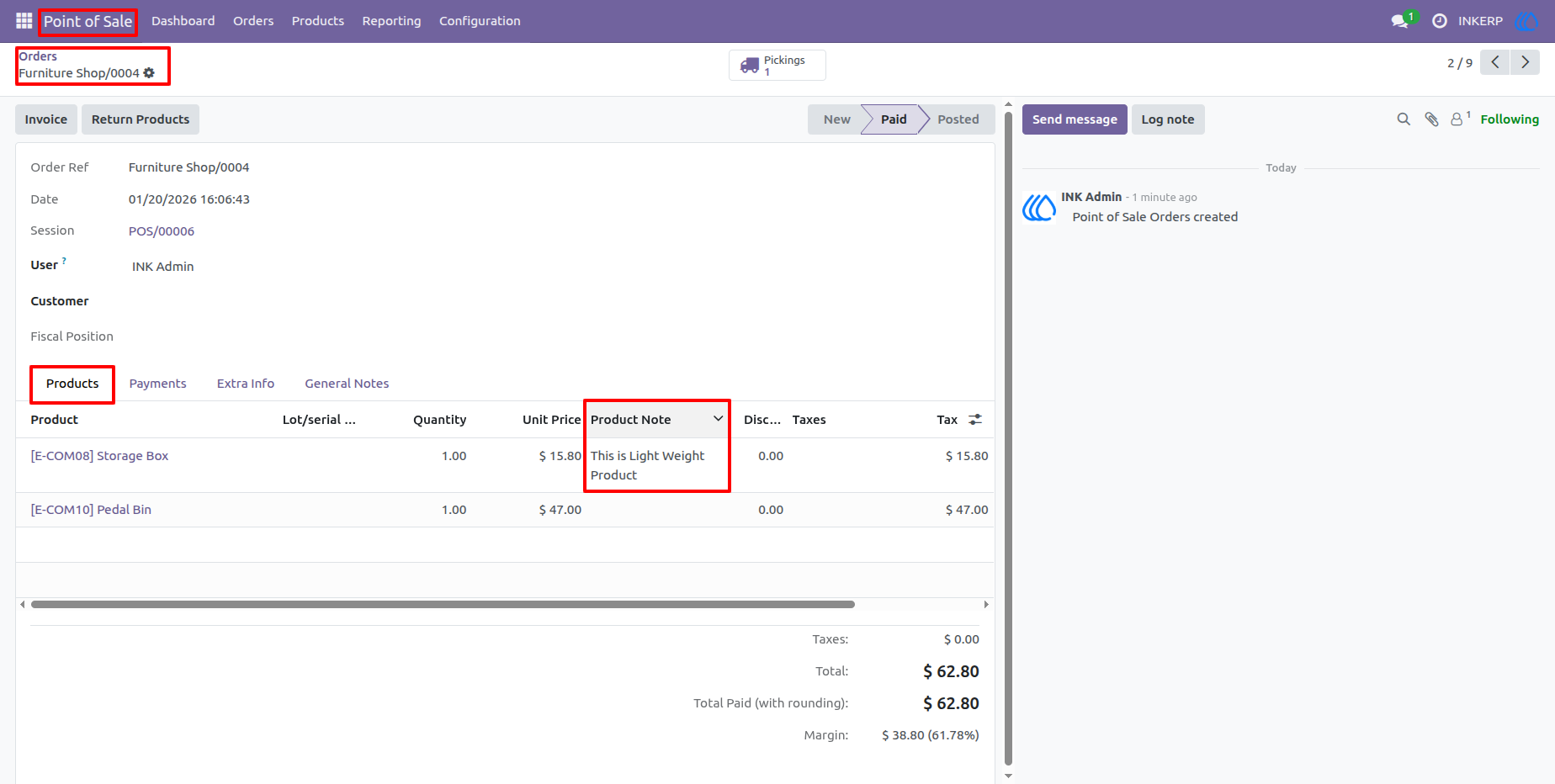The image size is (1555, 784).
Task: Open the Reporting menu
Action: 391,21
